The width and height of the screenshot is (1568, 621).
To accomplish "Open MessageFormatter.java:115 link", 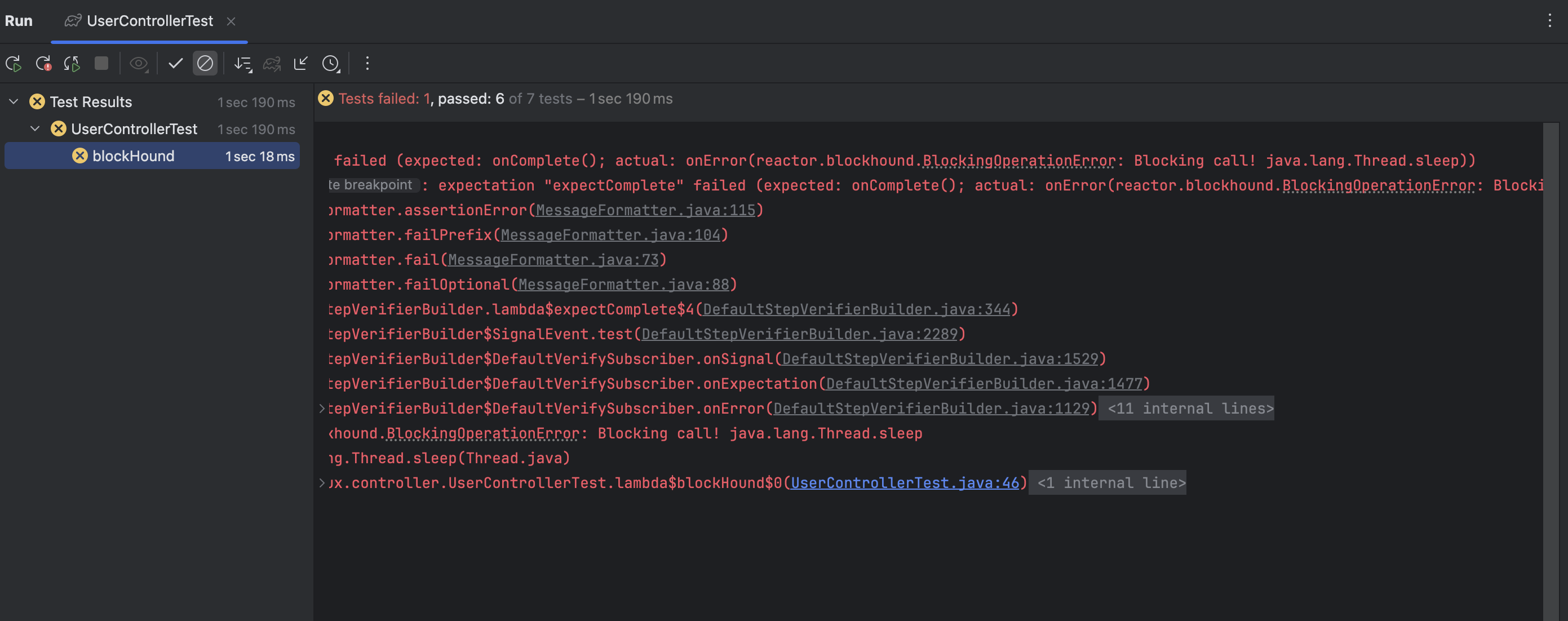I will tap(645, 210).
